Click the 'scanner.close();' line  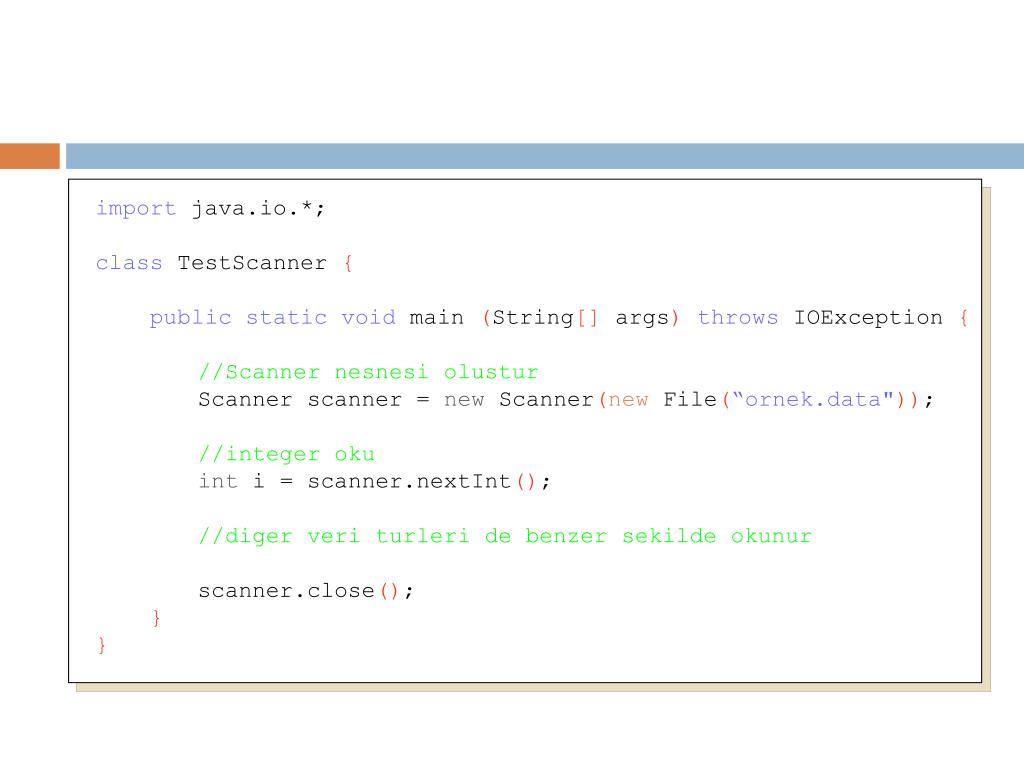click(x=306, y=591)
